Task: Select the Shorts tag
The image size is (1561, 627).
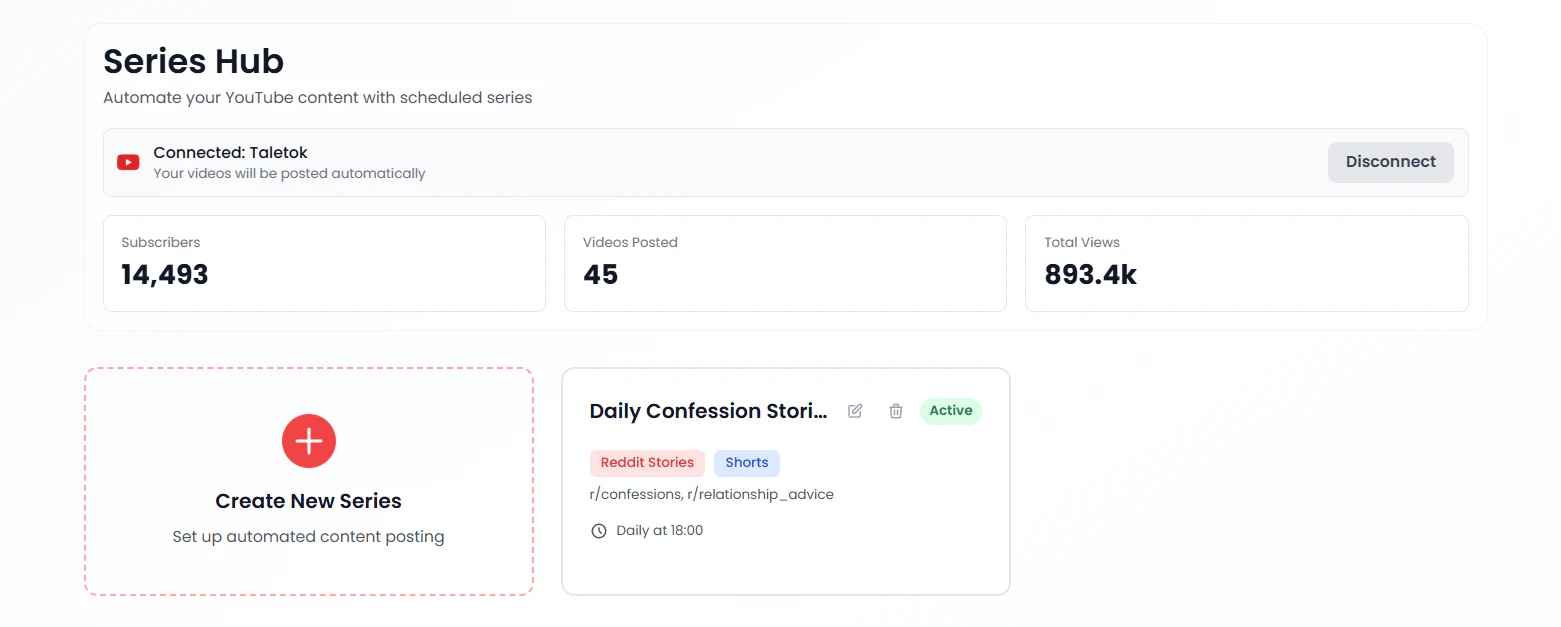Action: coord(746,463)
